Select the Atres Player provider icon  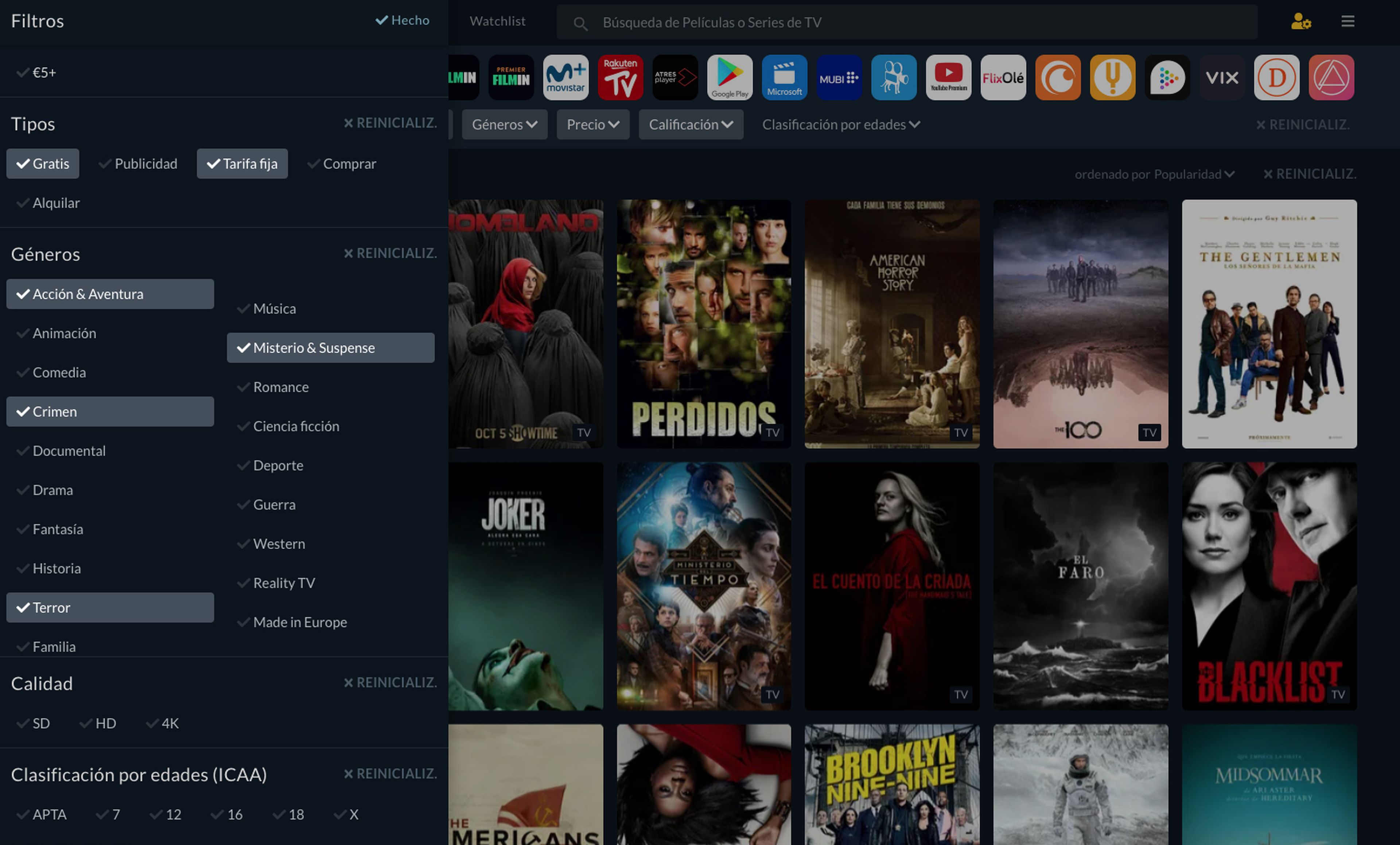click(x=675, y=77)
